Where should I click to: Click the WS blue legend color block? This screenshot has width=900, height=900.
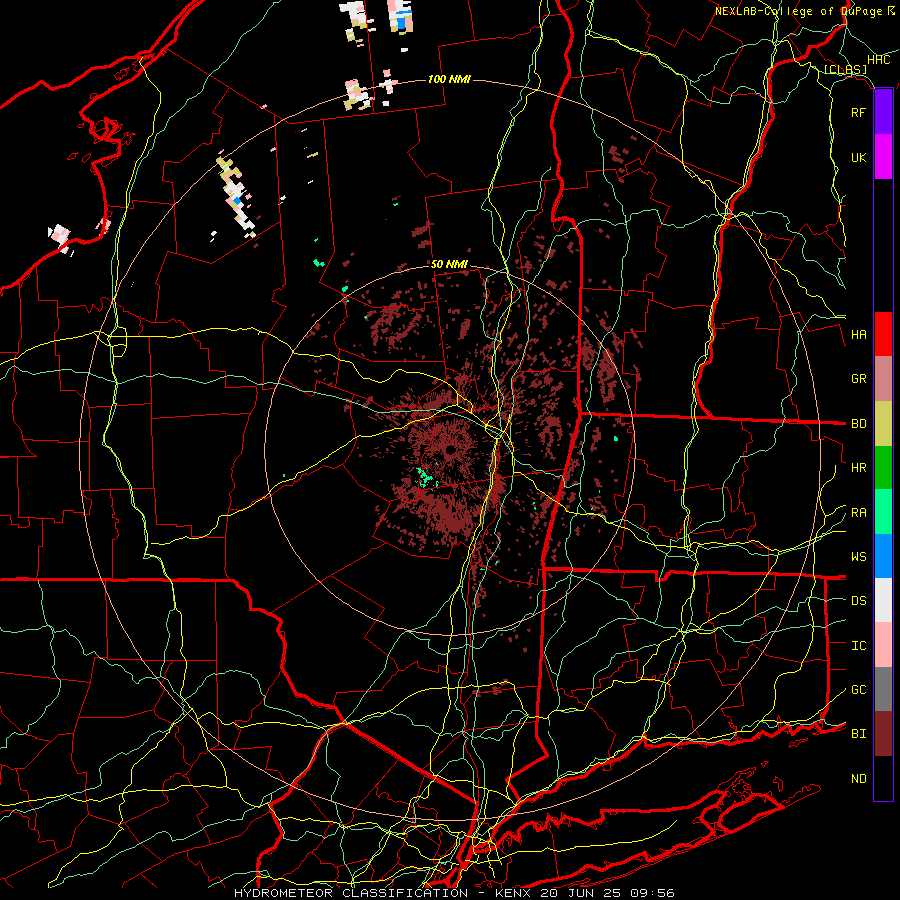point(883,556)
